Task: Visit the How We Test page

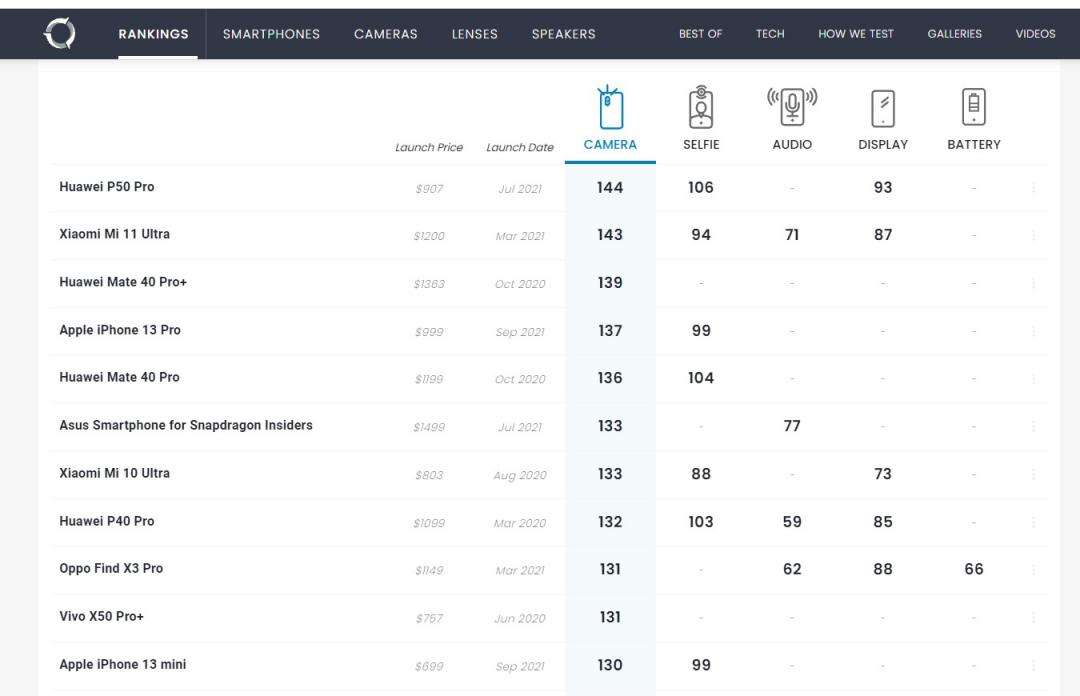Action: pos(855,34)
